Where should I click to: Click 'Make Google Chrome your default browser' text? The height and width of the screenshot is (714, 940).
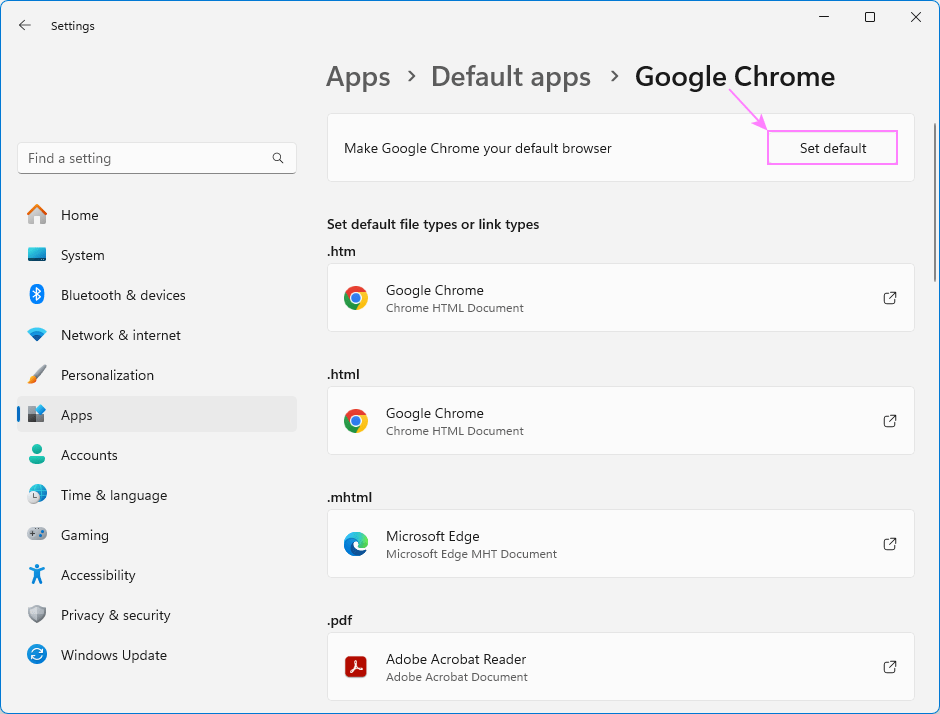tap(477, 148)
